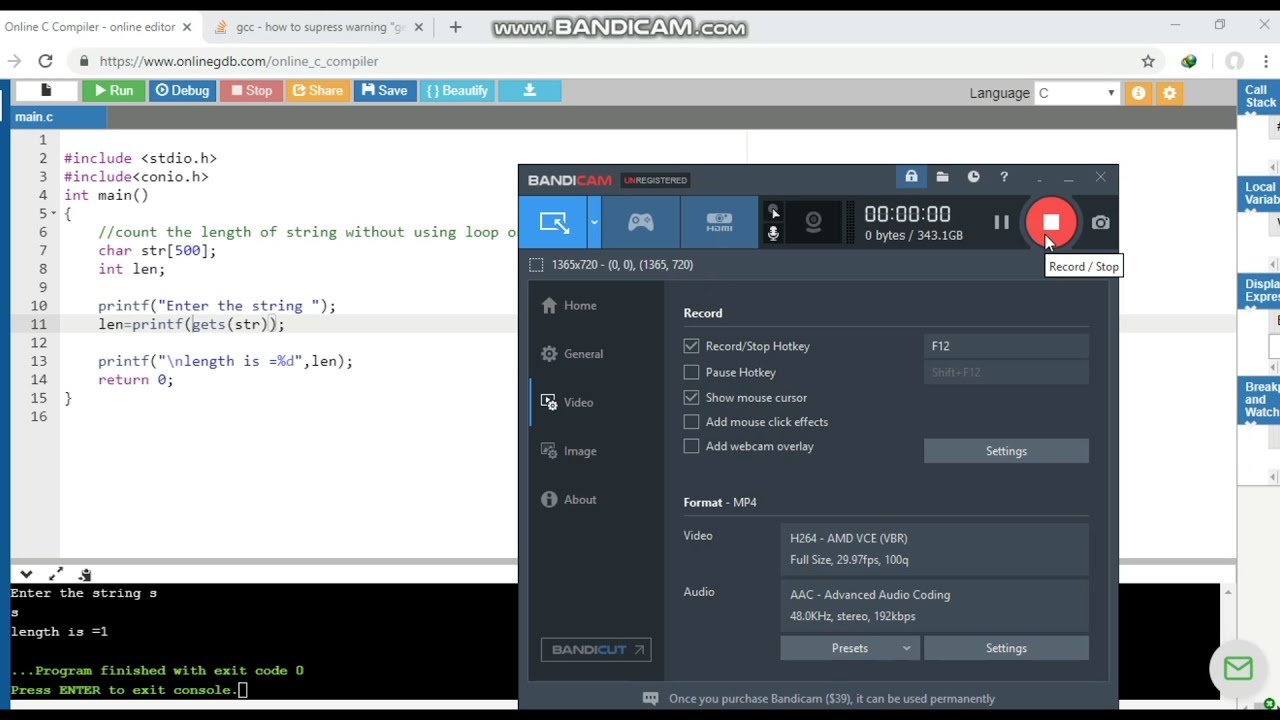Collapse the code fold arrow on line 5
The height and width of the screenshot is (720, 1280).
click(x=53, y=214)
